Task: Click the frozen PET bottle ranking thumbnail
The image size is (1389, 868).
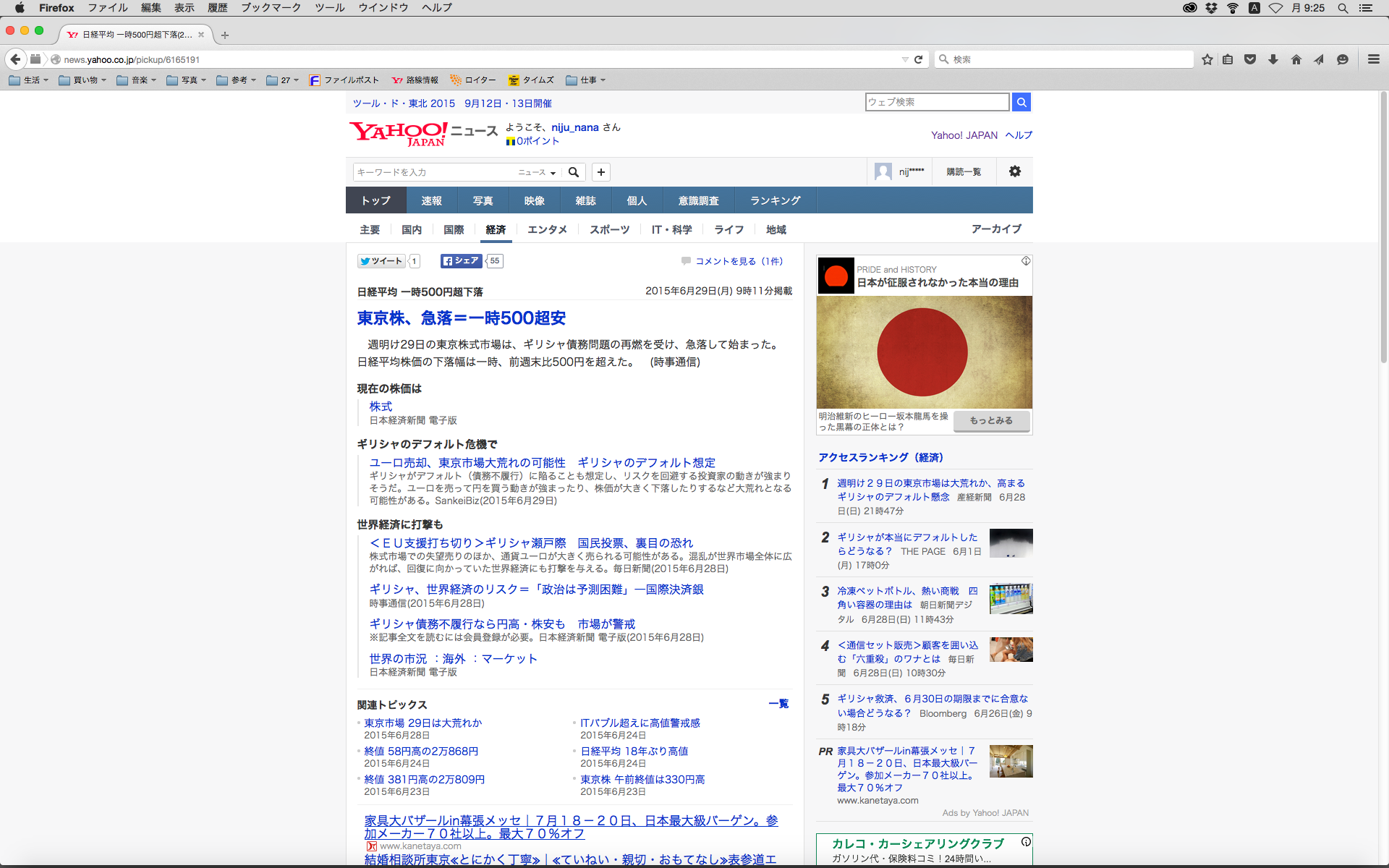Action: (1011, 598)
